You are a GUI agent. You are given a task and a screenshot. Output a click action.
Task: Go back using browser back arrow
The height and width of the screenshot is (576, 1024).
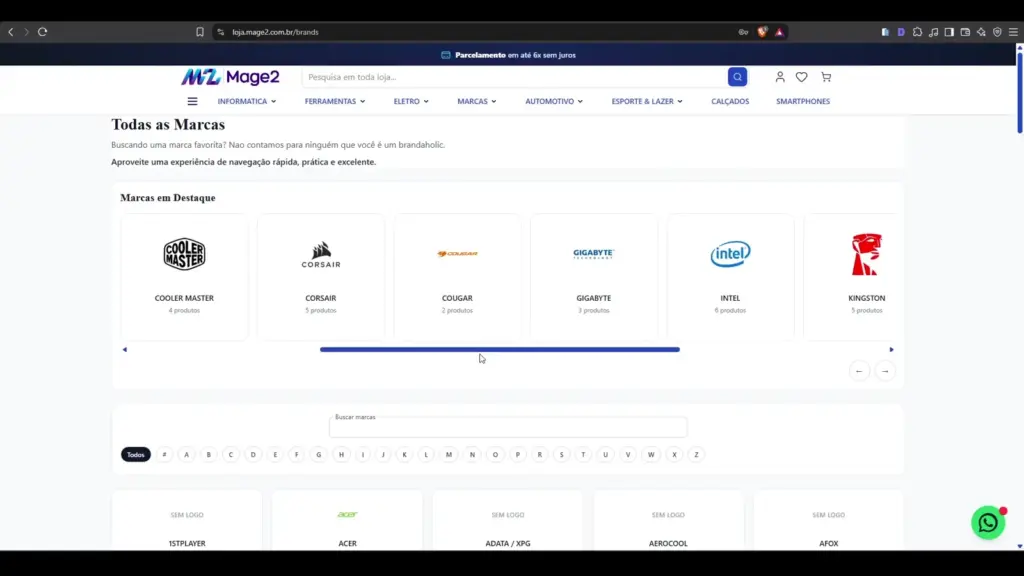click(10, 32)
